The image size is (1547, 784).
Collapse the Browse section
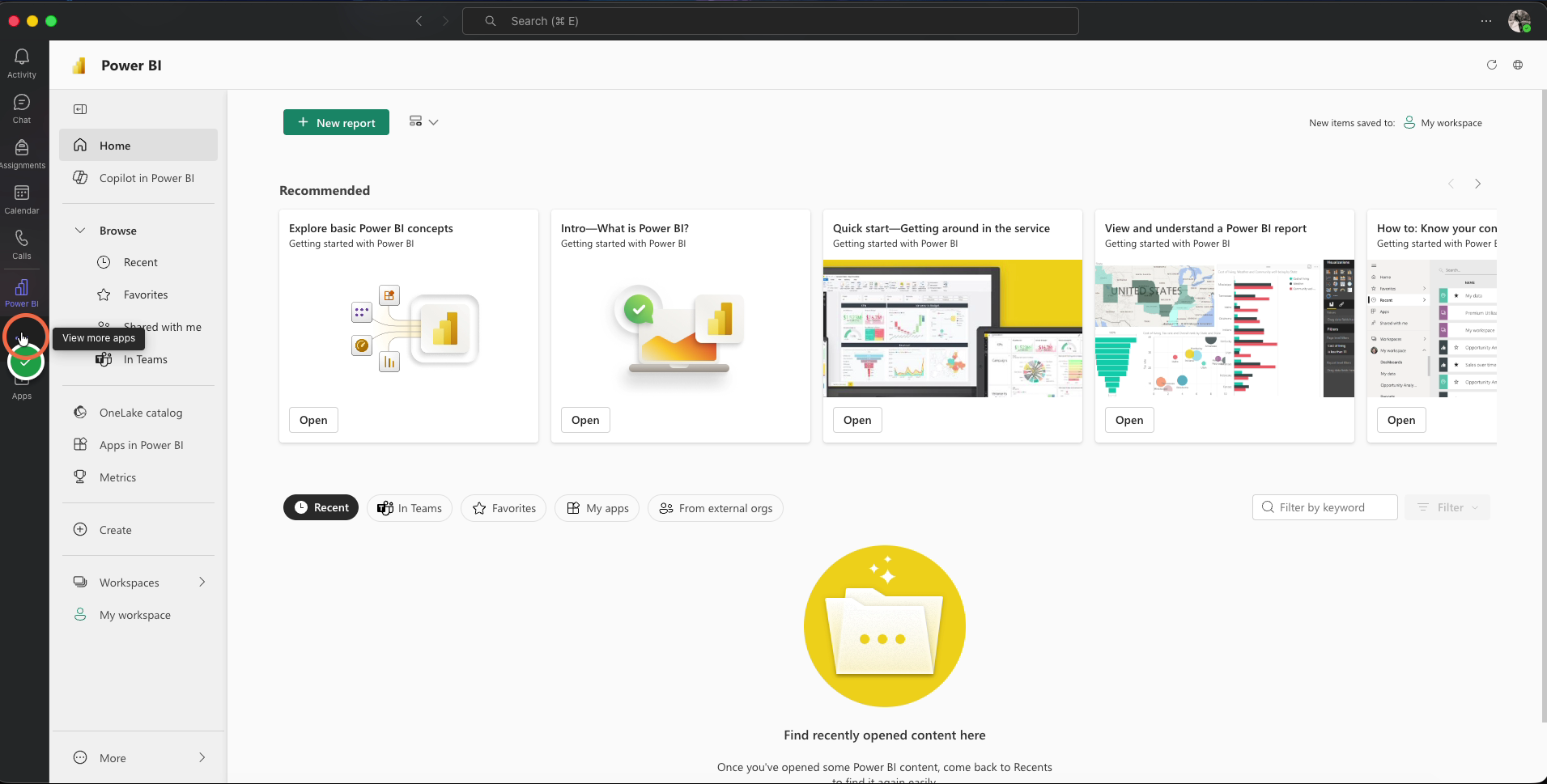80,231
